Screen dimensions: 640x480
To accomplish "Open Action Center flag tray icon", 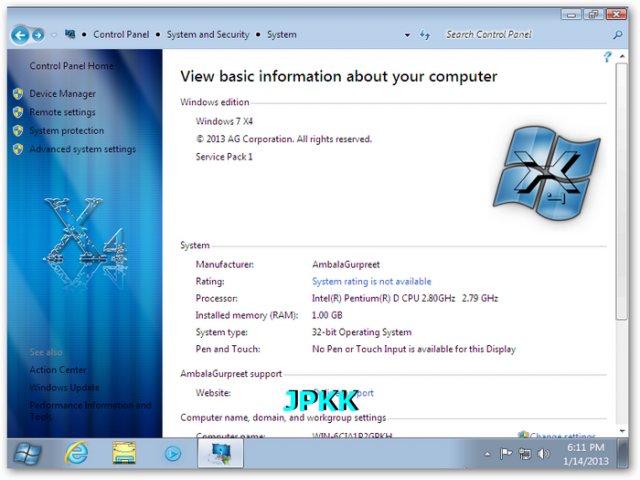I will click(x=506, y=453).
